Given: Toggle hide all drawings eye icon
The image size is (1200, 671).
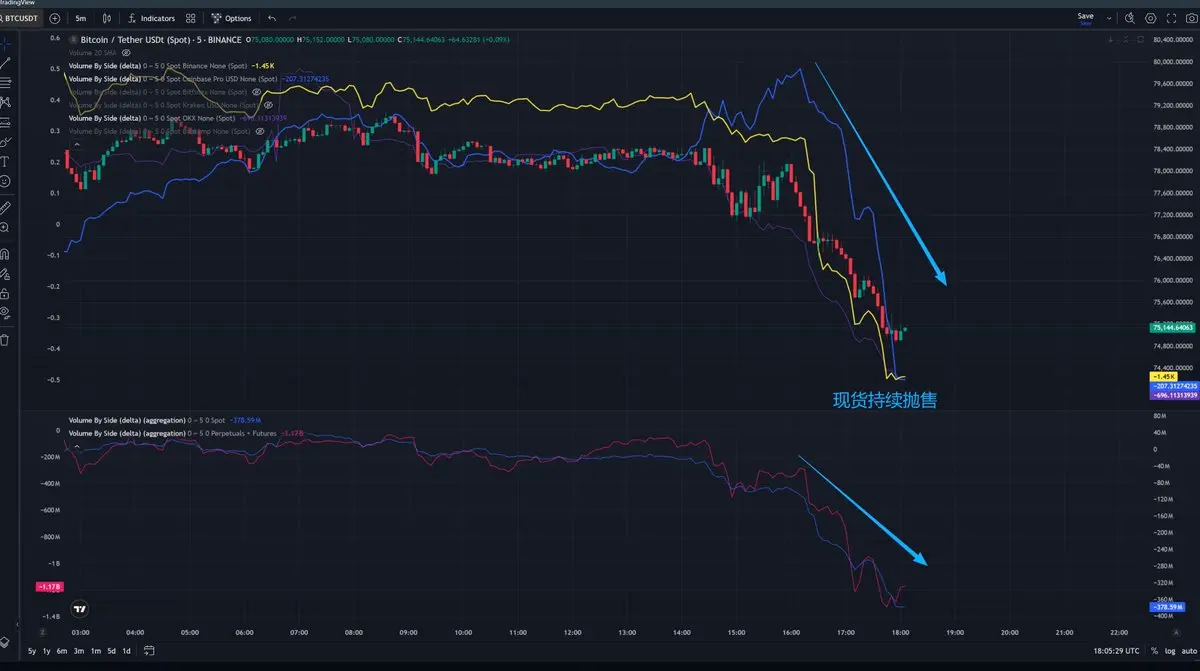Looking at the screenshot, I should [x=6, y=313].
